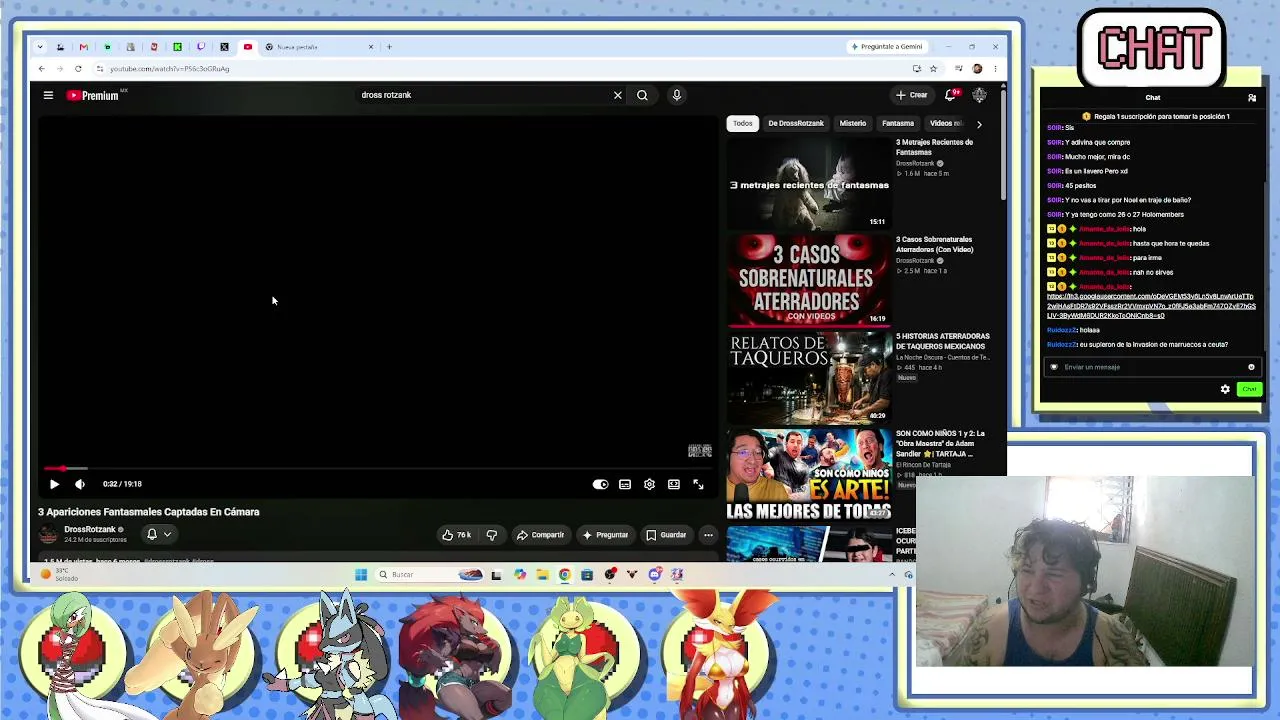1280x720 pixels.
Task: Focus the Chrome address bar
Action: pos(500,69)
